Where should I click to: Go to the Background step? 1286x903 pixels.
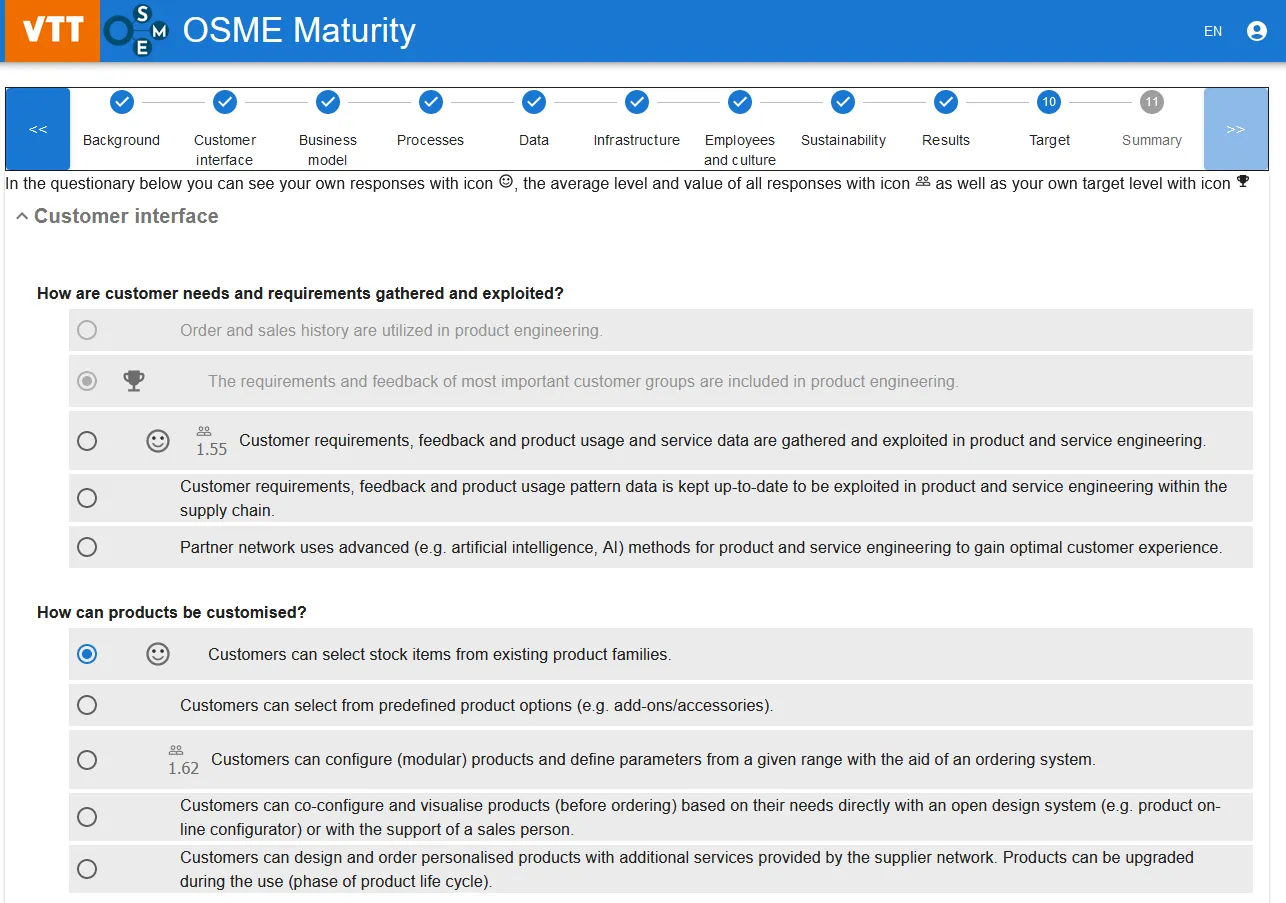pos(121,102)
